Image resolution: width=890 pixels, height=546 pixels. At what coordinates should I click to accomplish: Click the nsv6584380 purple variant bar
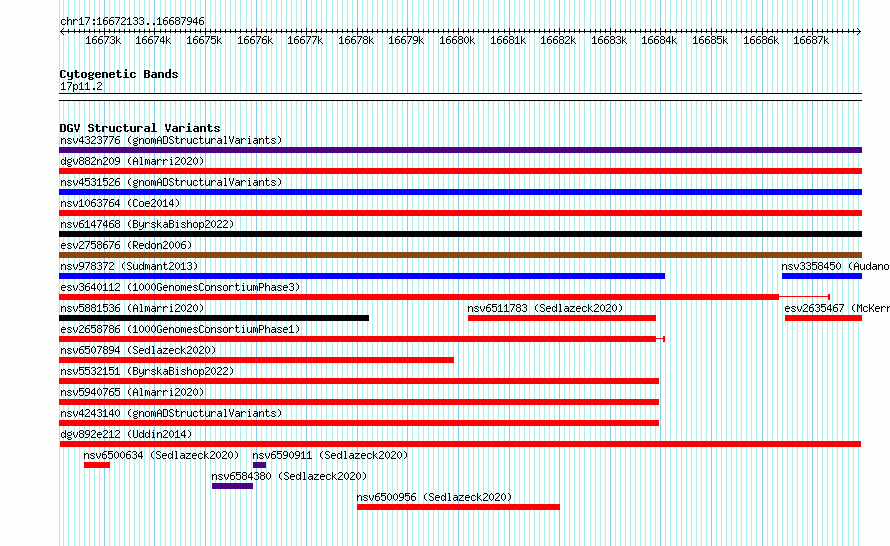232,486
